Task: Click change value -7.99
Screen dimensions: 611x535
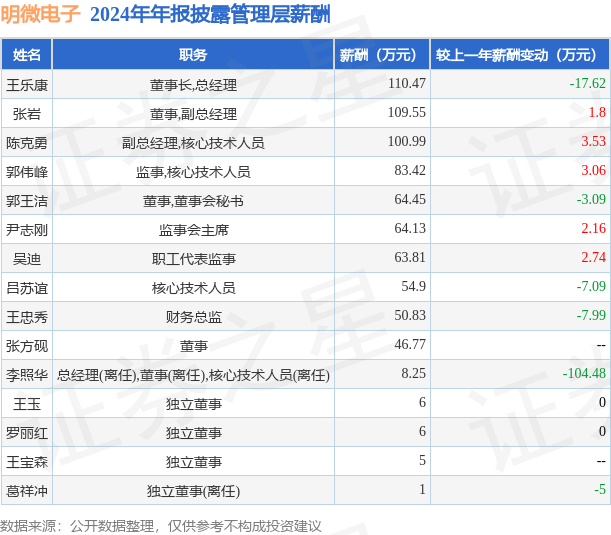Action: tap(591, 315)
